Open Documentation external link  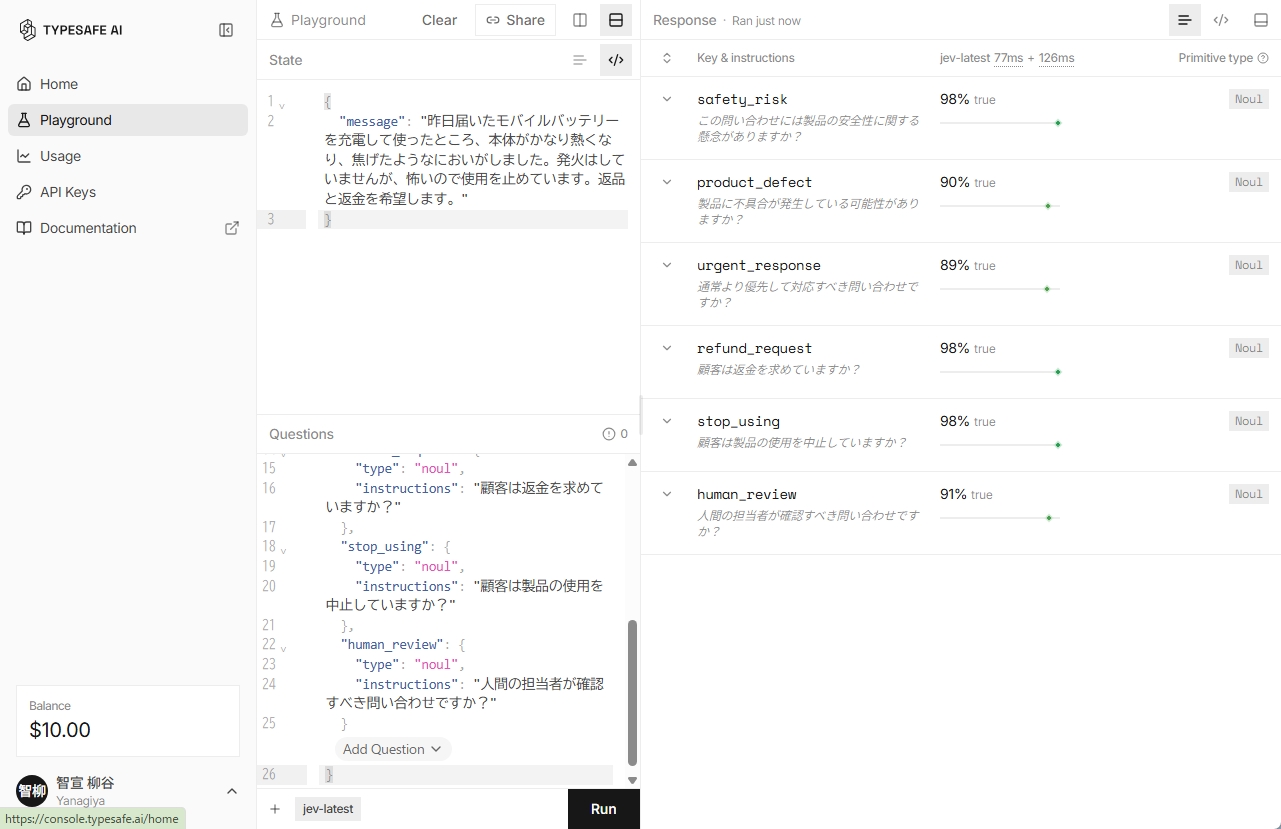(x=128, y=228)
